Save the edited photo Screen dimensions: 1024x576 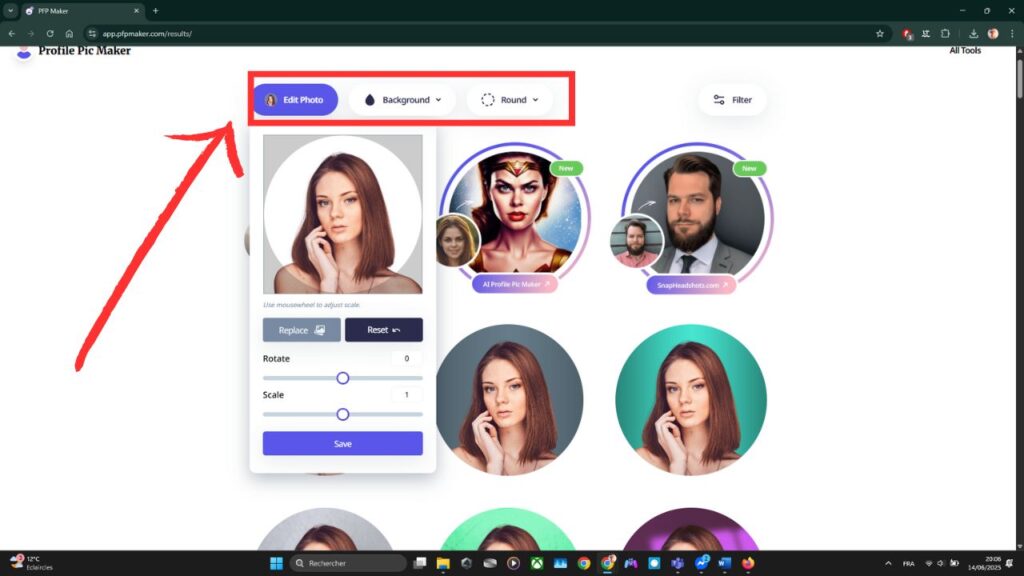[x=342, y=443]
